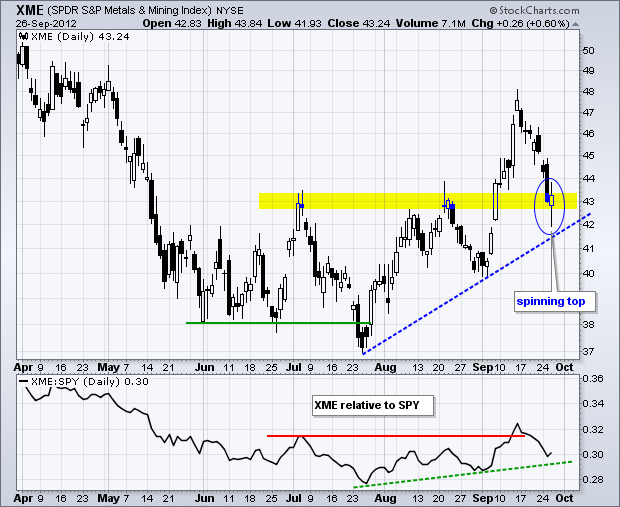Click the 0.36 ratio axis label
The width and height of the screenshot is (620, 507).
pos(593,378)
